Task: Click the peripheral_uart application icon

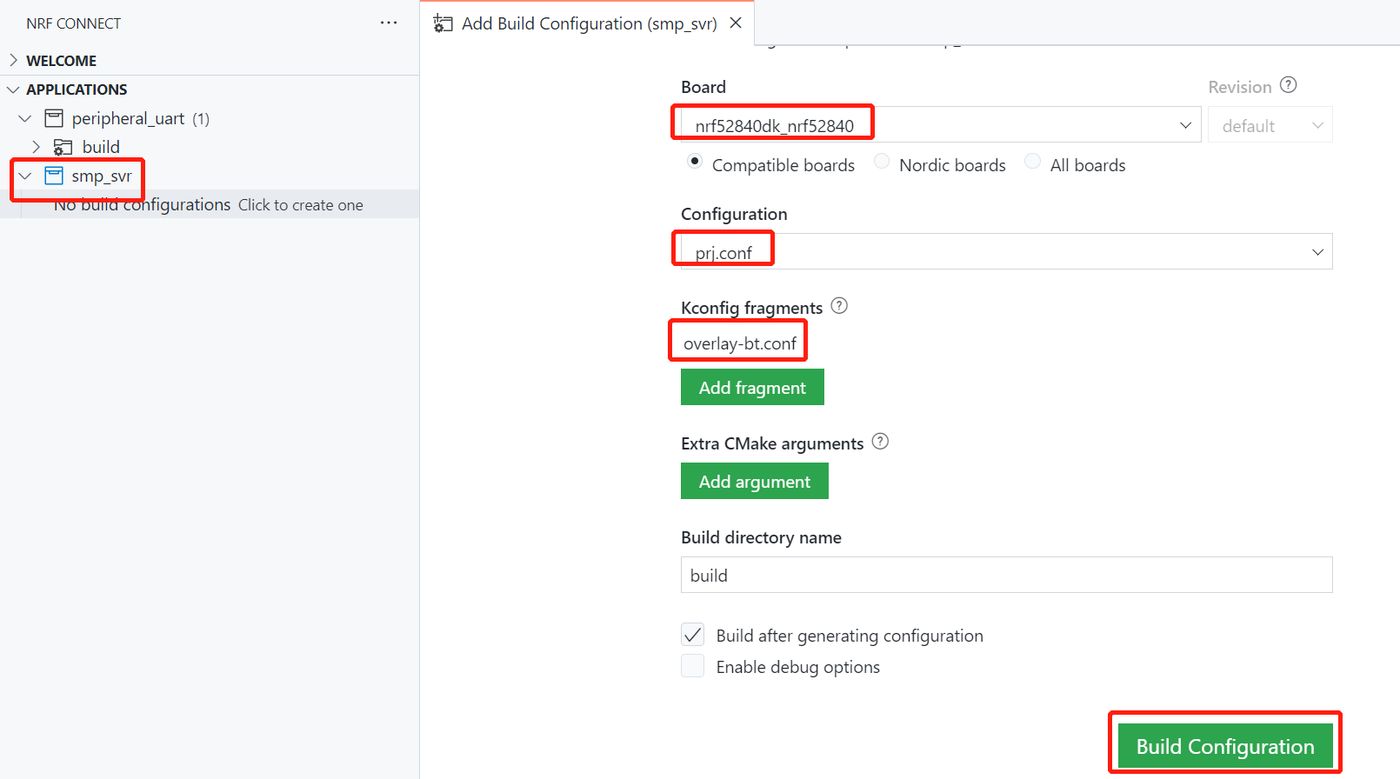Action: tap(54, 118)
